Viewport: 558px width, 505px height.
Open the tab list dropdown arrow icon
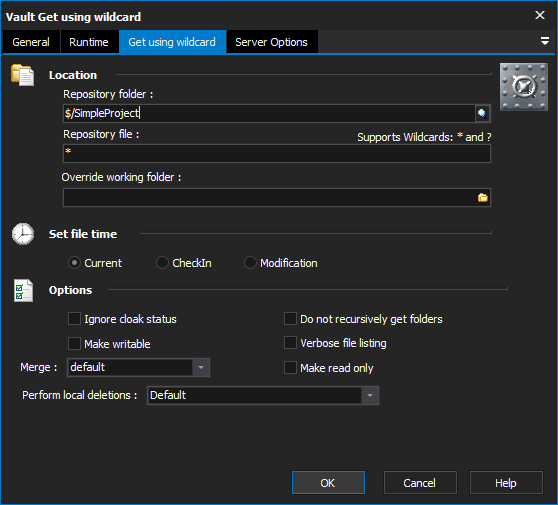click(544, 41)
